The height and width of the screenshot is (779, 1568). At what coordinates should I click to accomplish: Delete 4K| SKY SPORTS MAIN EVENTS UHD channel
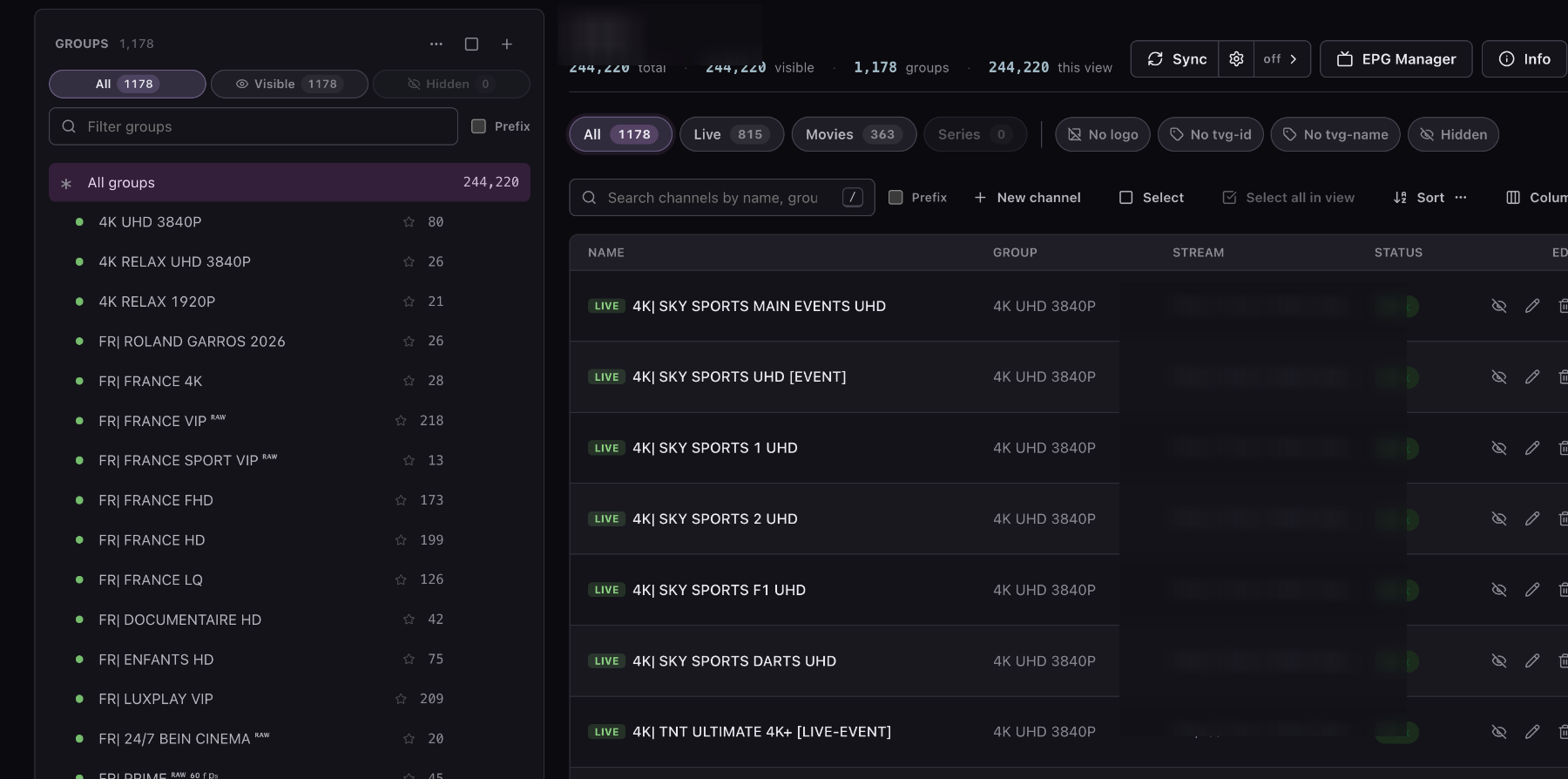[1563, 306]
